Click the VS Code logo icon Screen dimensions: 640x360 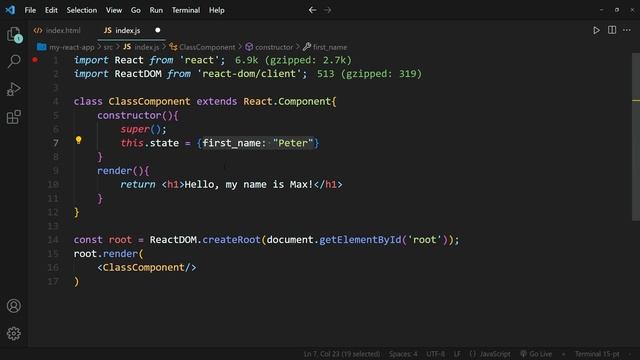[10, 10]
